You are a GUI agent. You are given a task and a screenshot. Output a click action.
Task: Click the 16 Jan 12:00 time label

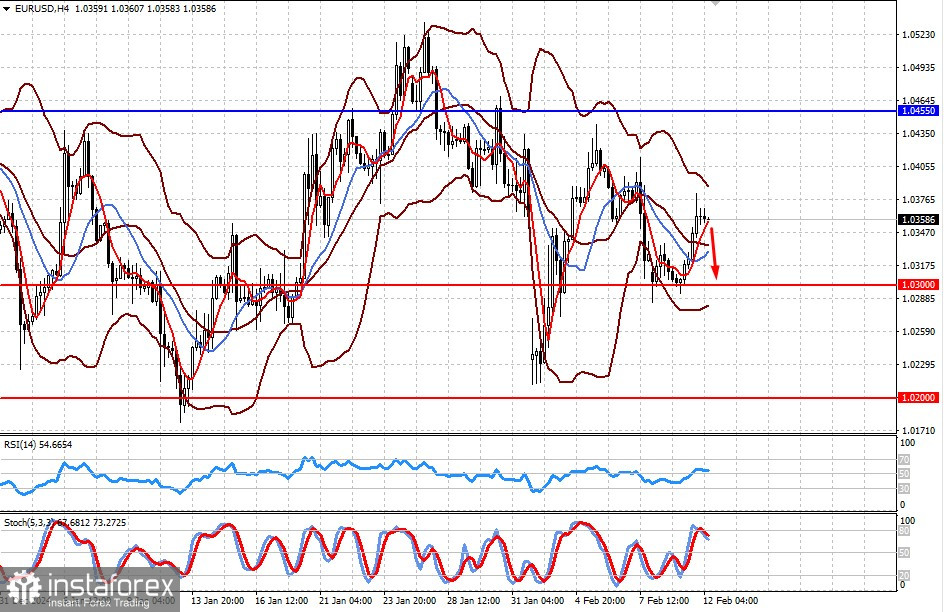coord(281,601)
